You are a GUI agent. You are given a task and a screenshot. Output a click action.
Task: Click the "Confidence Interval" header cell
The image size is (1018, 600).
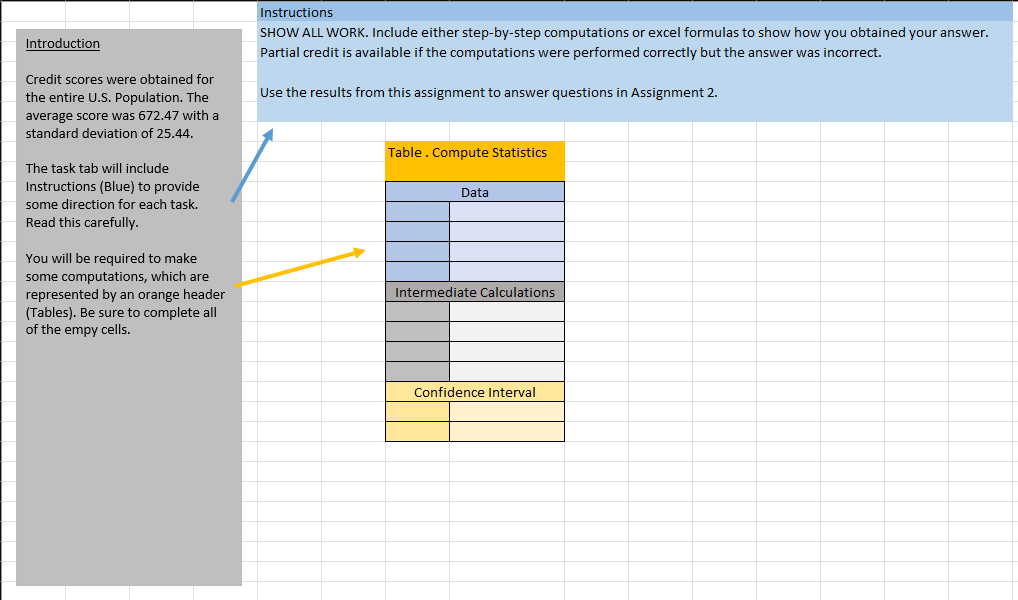(x=474, y=391)
